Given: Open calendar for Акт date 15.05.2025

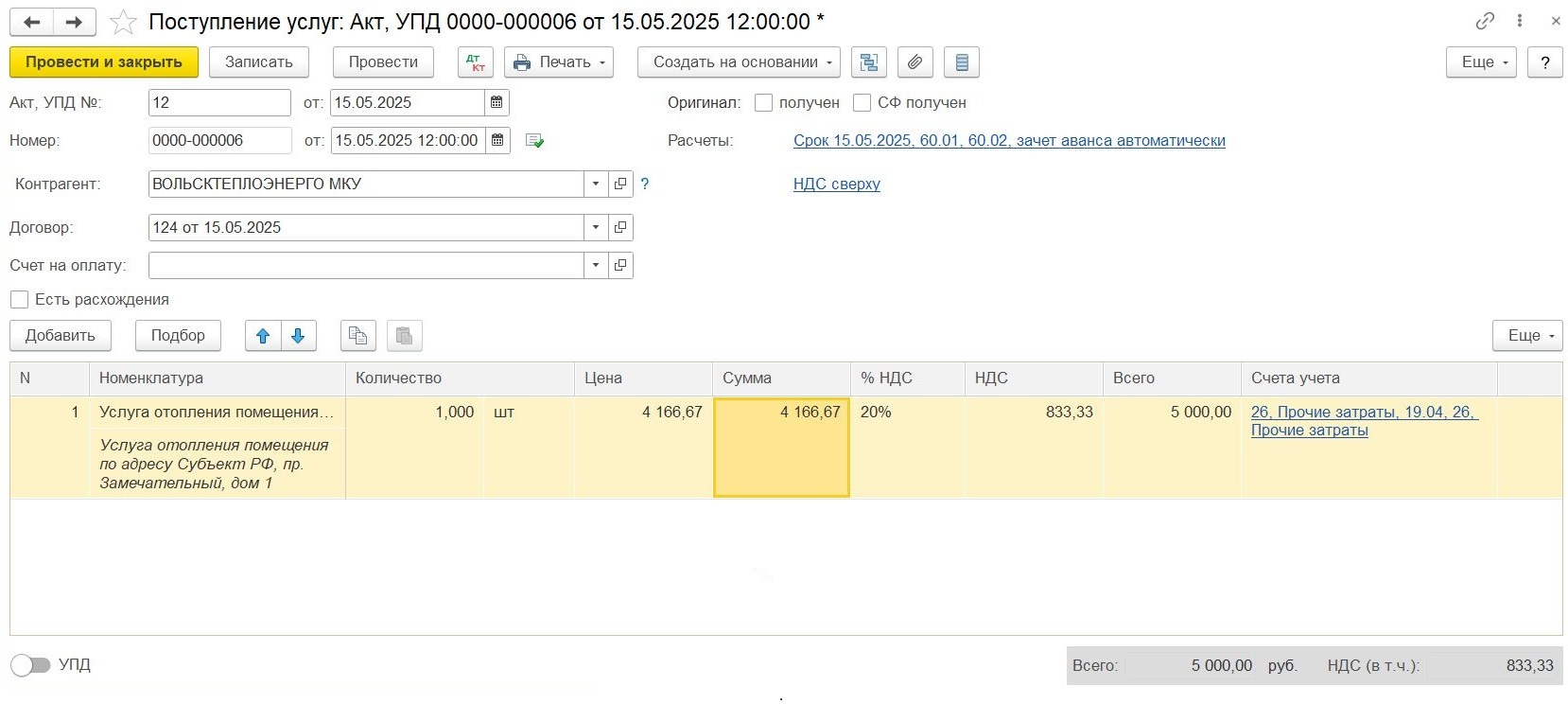Looking at the screenshot, I should pos(497,102).
